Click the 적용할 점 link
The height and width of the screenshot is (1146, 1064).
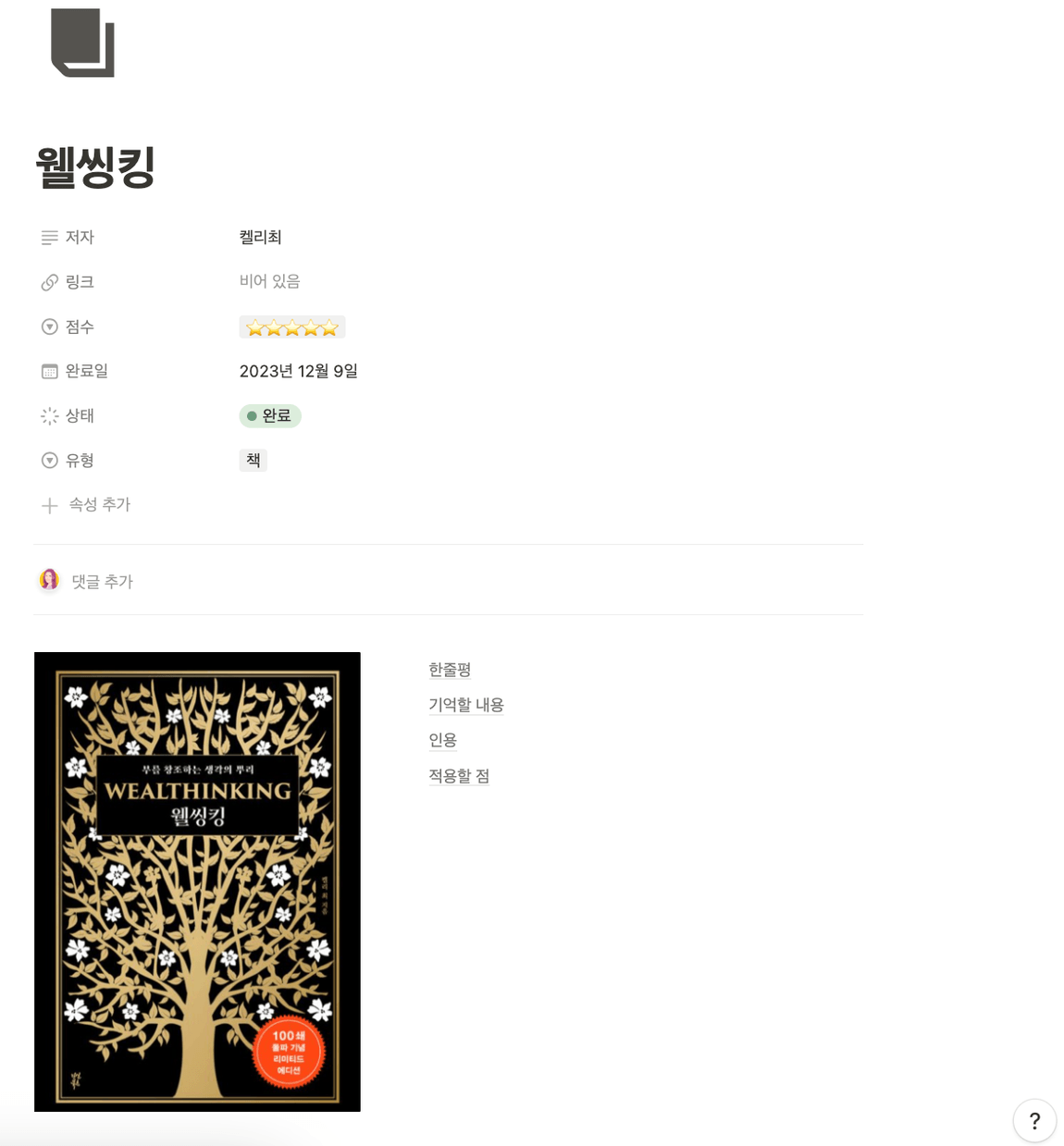(459, 776)
